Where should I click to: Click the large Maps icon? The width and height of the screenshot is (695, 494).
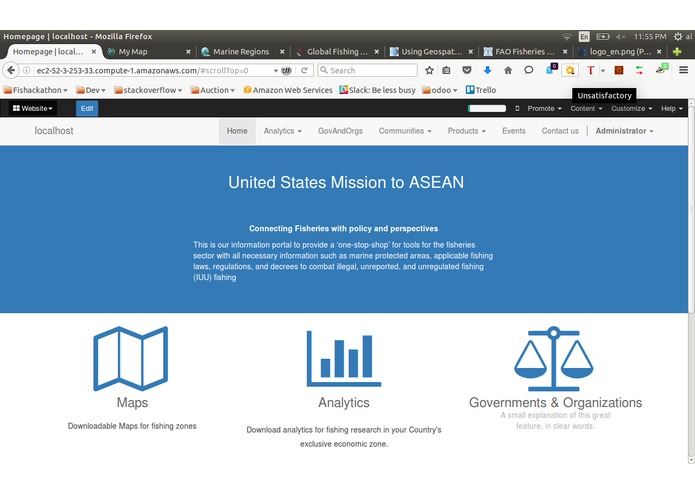click(x=131, y=358)
